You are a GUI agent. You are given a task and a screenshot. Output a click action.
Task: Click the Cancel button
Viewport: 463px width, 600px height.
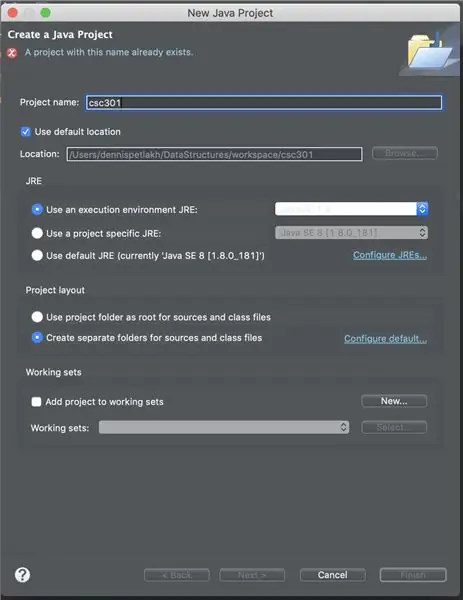tap(333, 575)
